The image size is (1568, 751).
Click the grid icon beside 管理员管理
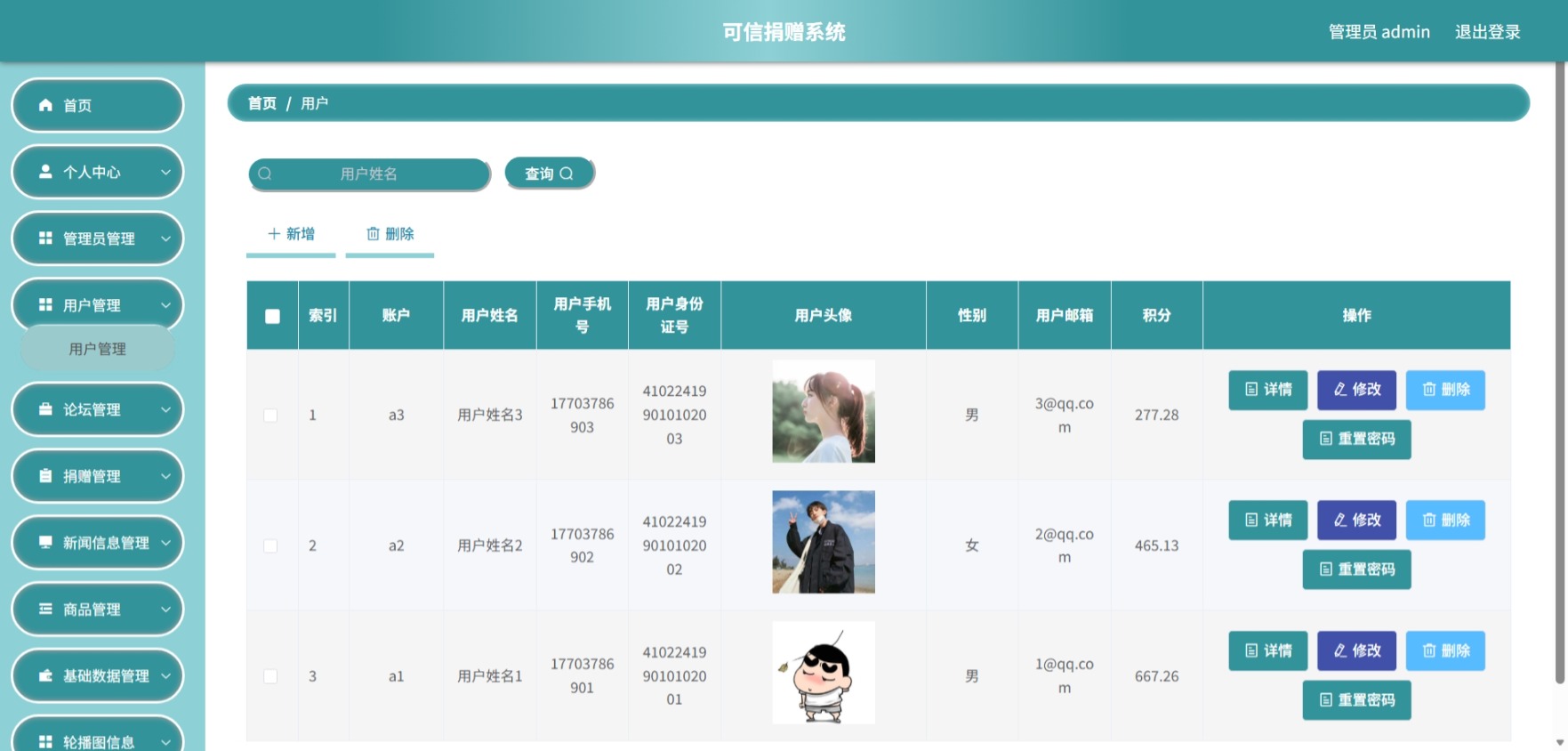pos(45,238)
